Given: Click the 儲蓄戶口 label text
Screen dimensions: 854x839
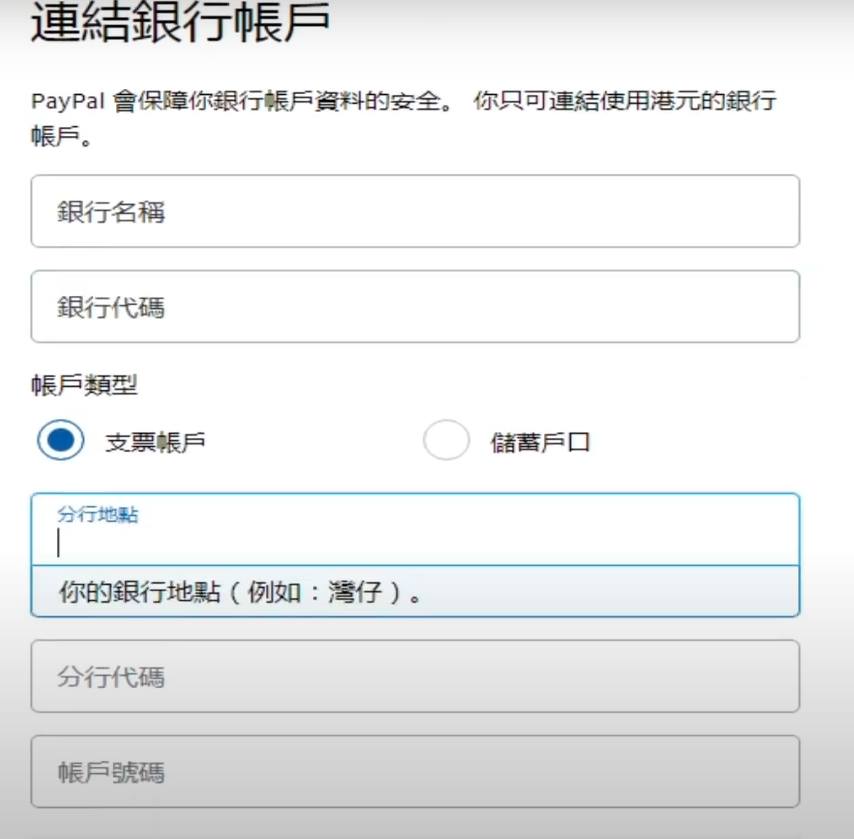Looking at the screenshot, I should pos(540,442).
